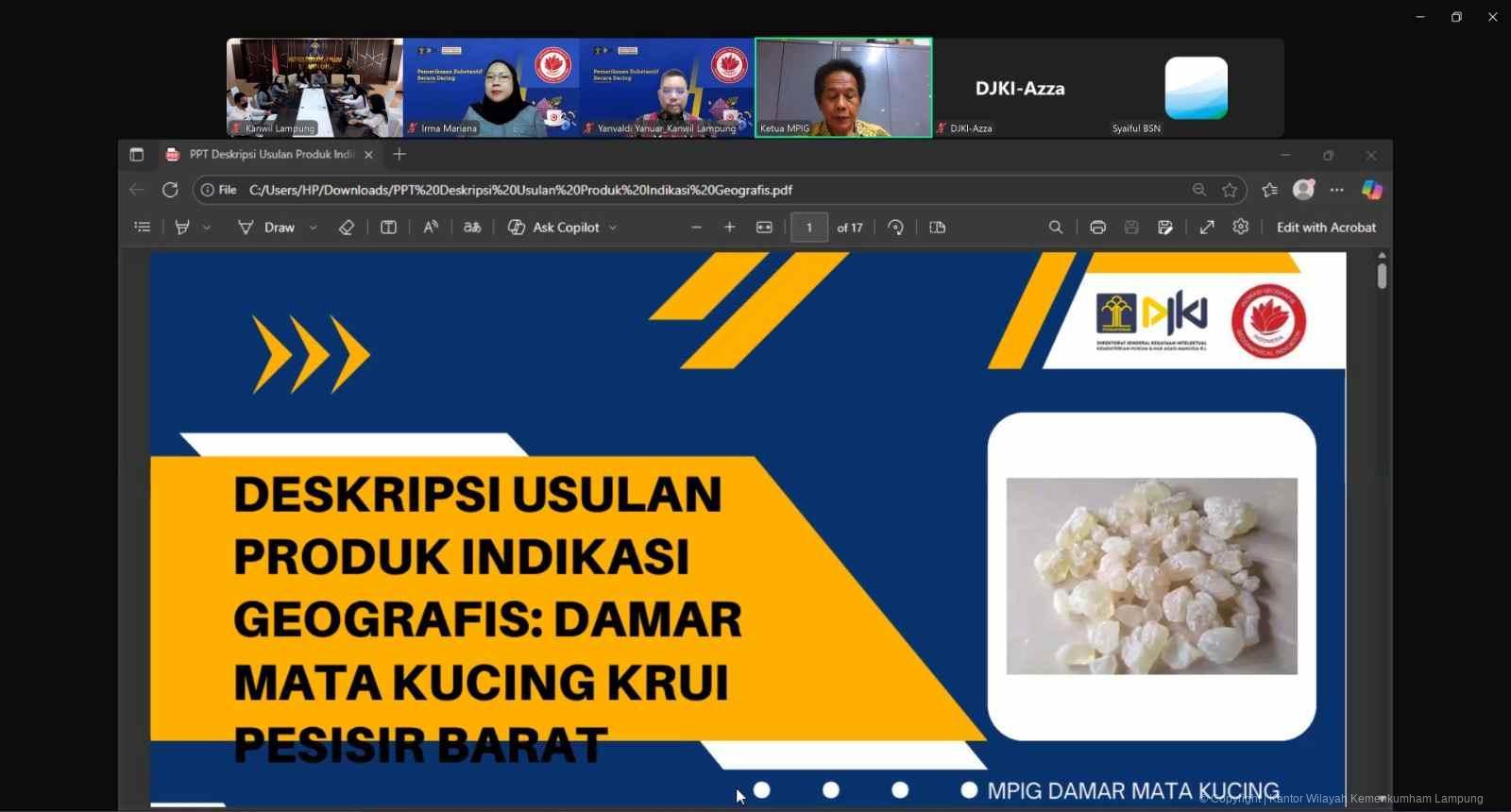Click the Zoom in plus icon
The image size is (1511, 812).
730,228
